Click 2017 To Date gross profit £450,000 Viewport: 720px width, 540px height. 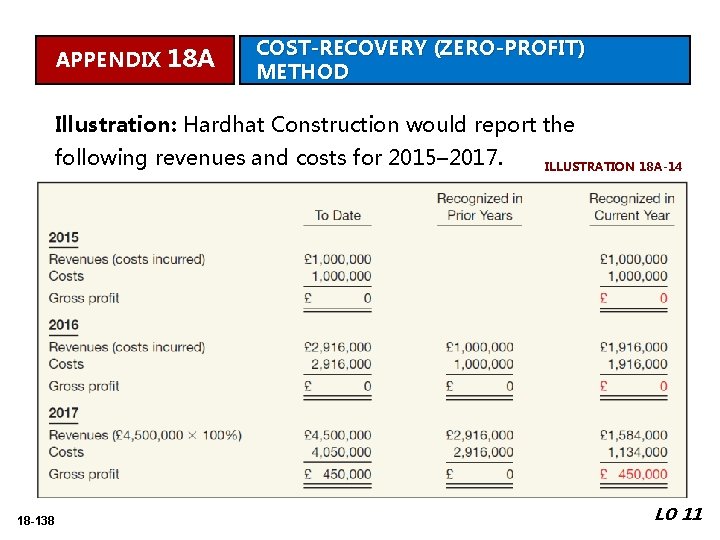pos(338,474)
